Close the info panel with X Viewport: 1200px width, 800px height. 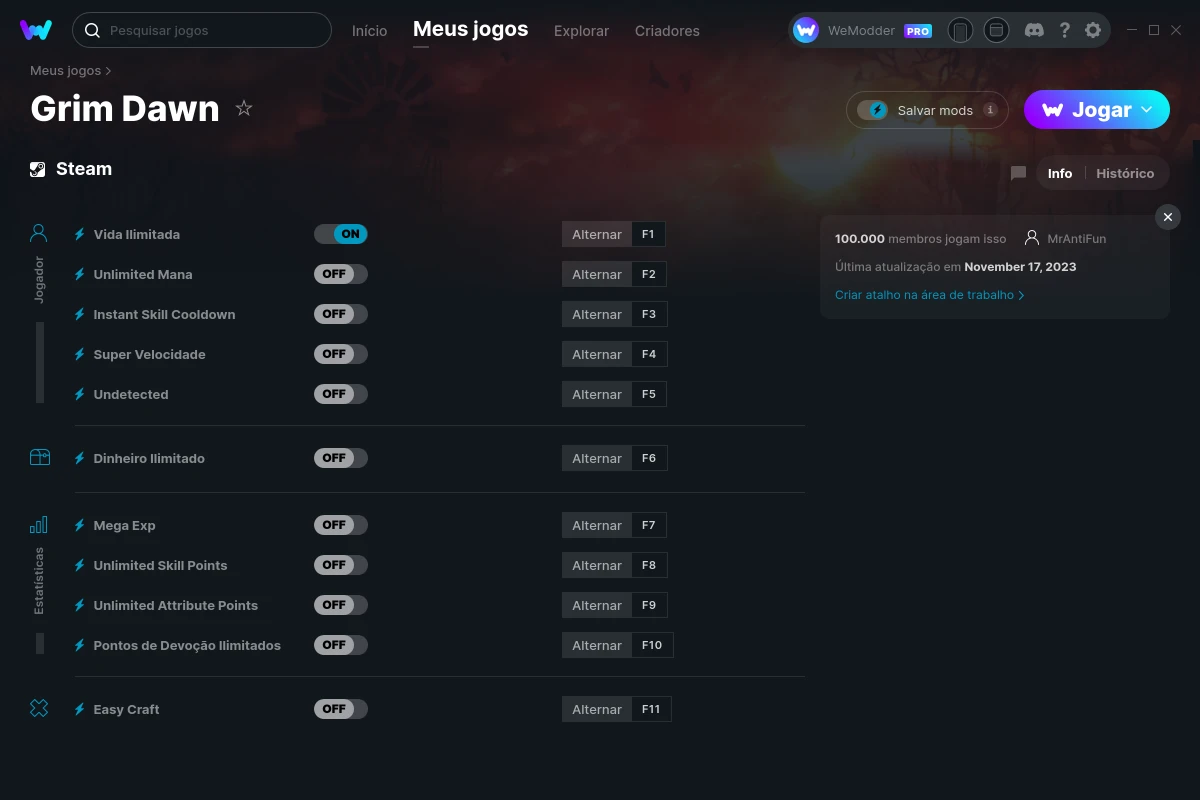(x=1168, y=216)
